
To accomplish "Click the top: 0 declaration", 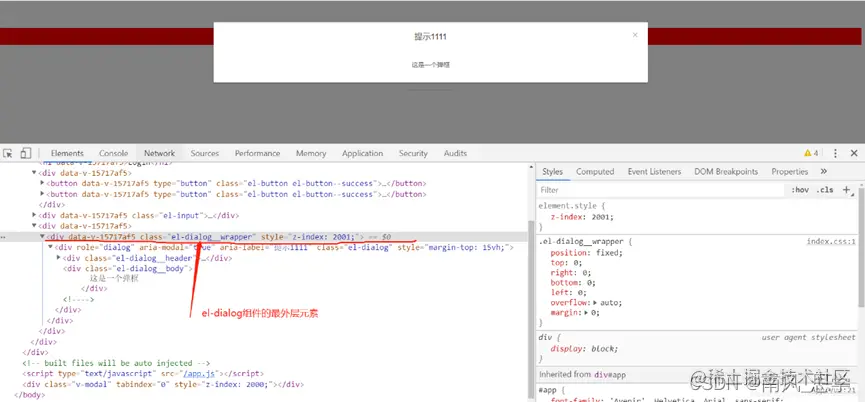I will coord(569,262).
